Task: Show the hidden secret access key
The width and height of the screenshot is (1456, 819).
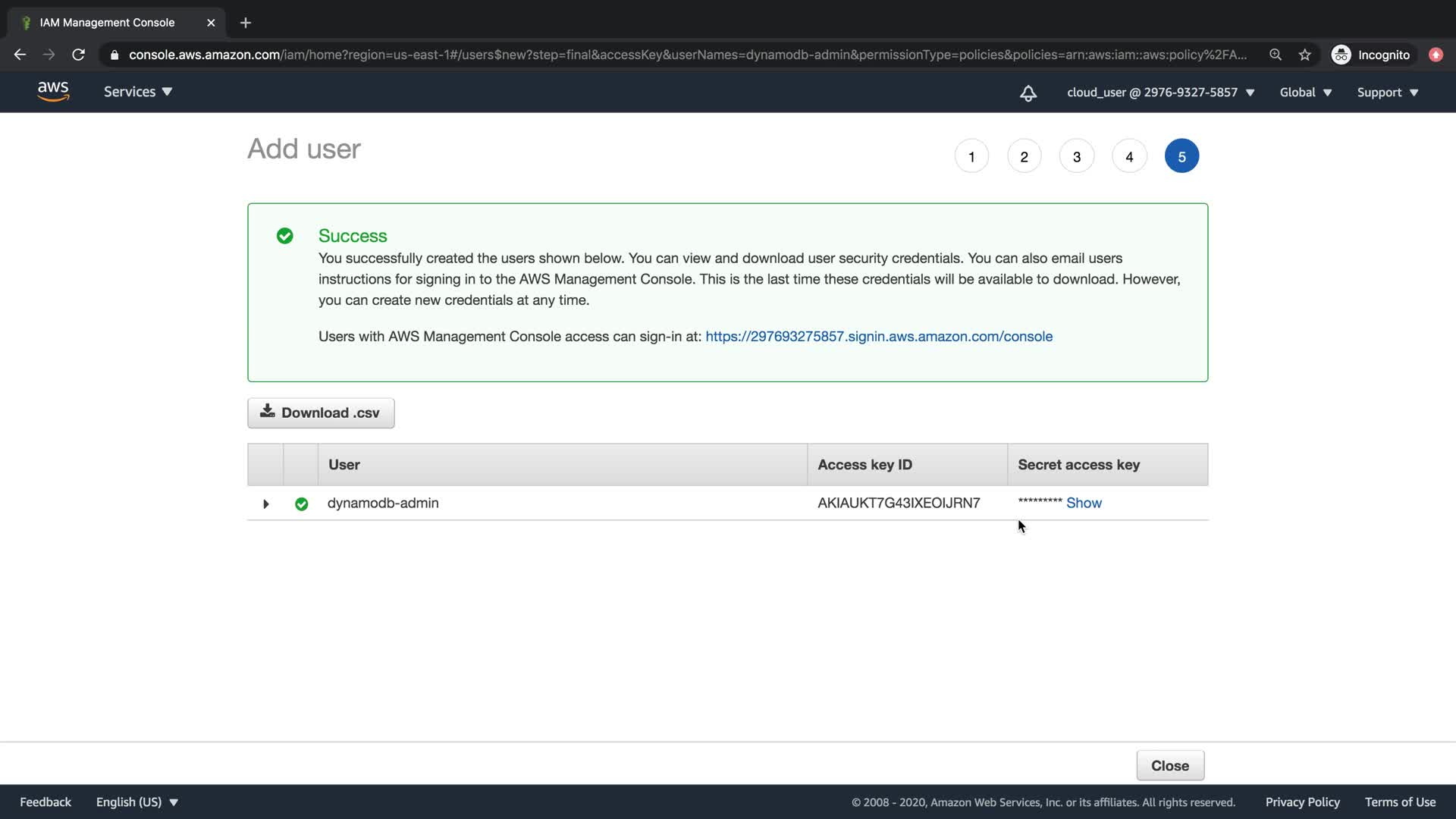Action: tap(1084, 503)
